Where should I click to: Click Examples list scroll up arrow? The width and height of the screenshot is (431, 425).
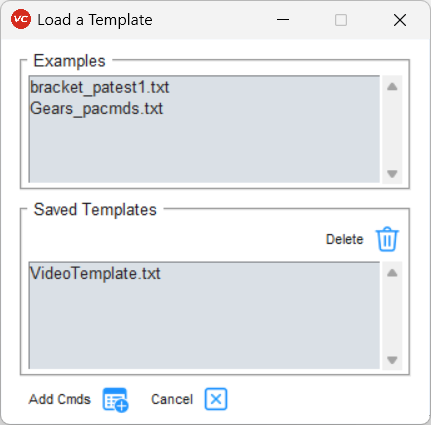pos(392,87)
